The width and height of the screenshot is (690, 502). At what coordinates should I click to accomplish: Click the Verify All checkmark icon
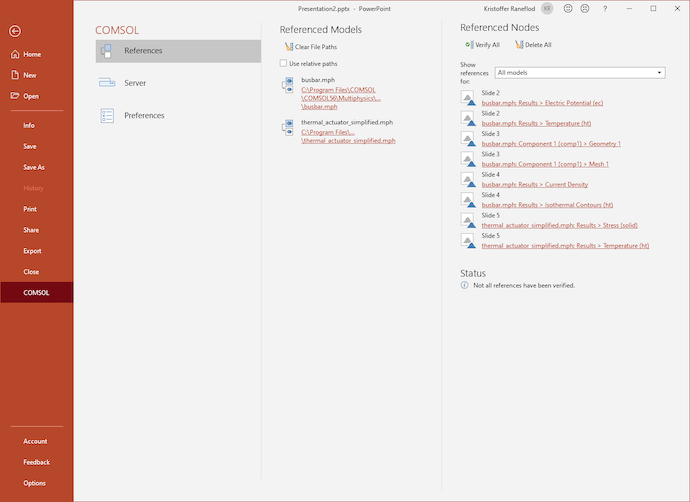click(x=470, y=44)
